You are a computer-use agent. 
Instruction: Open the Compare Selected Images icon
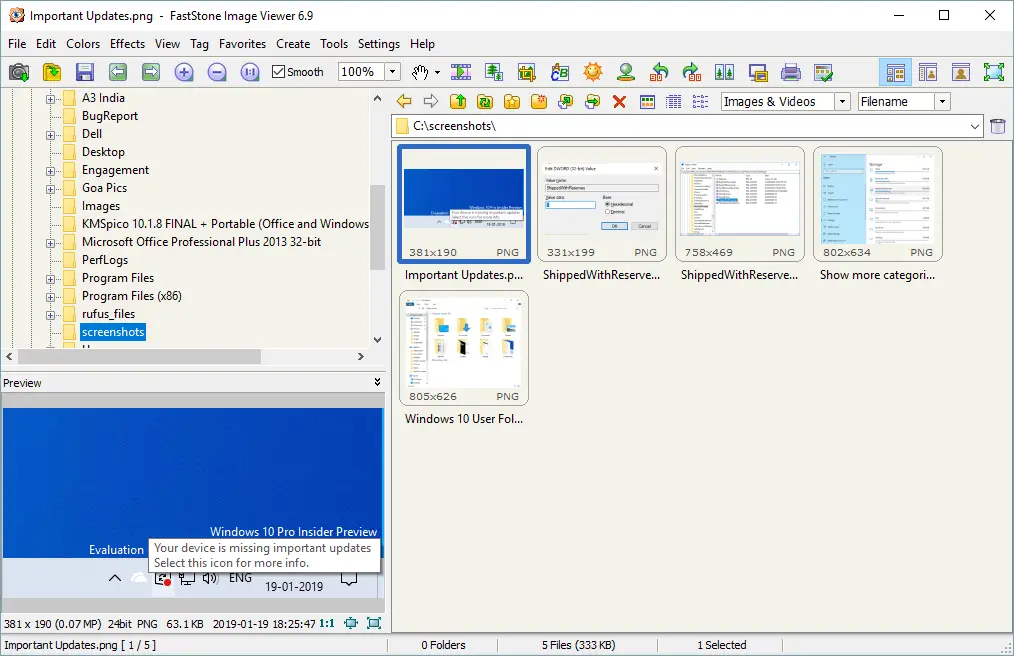tap(725, 72)
